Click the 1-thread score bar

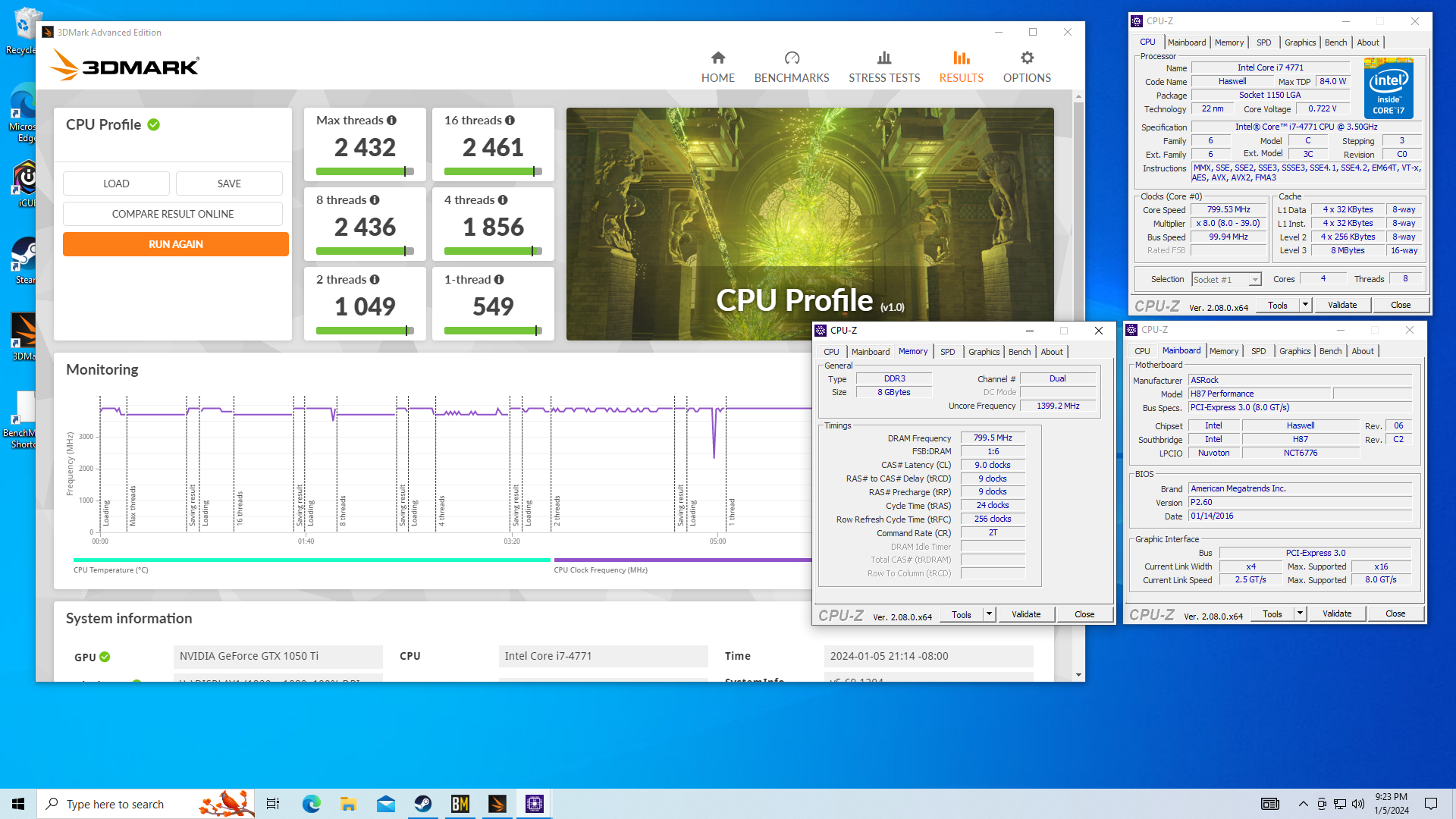[x=493, y=331]
